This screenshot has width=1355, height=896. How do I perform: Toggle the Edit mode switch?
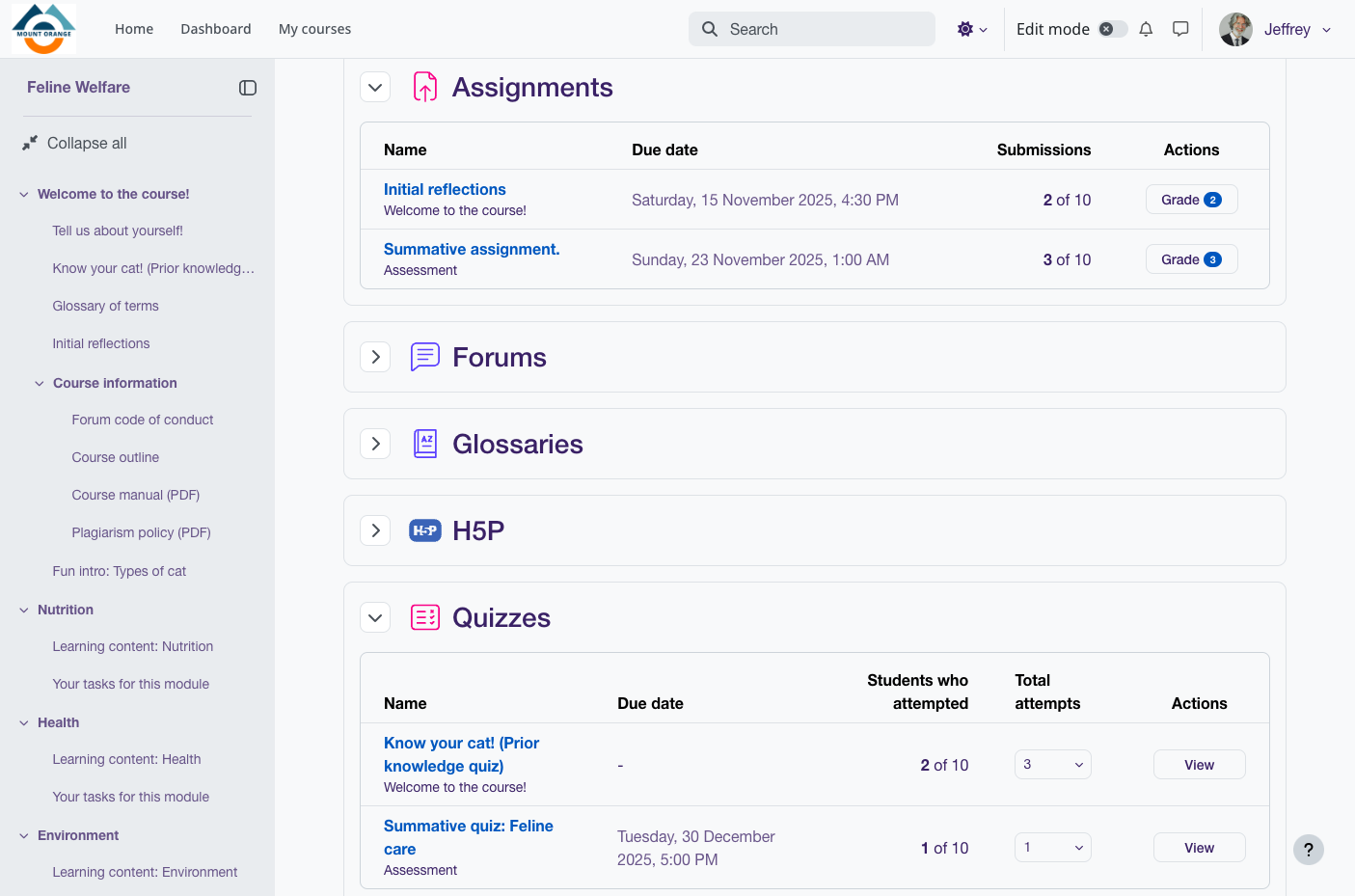1113,29
